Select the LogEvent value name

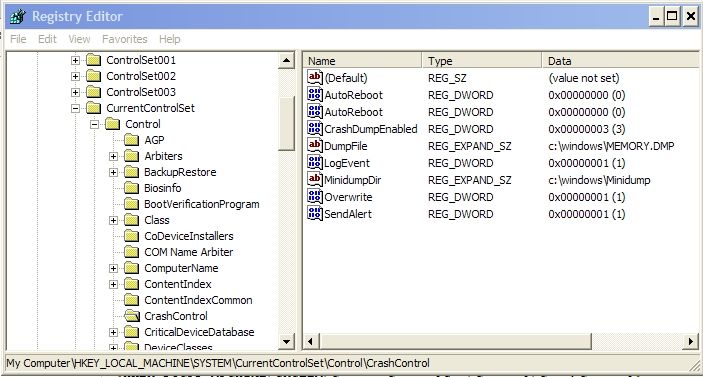pyautogui.click(x=347, y=163)
